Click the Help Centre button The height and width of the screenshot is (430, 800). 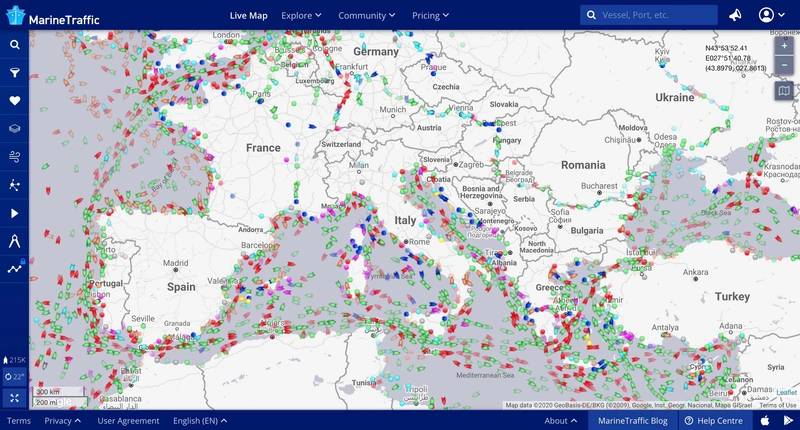(x=716, y=421)
